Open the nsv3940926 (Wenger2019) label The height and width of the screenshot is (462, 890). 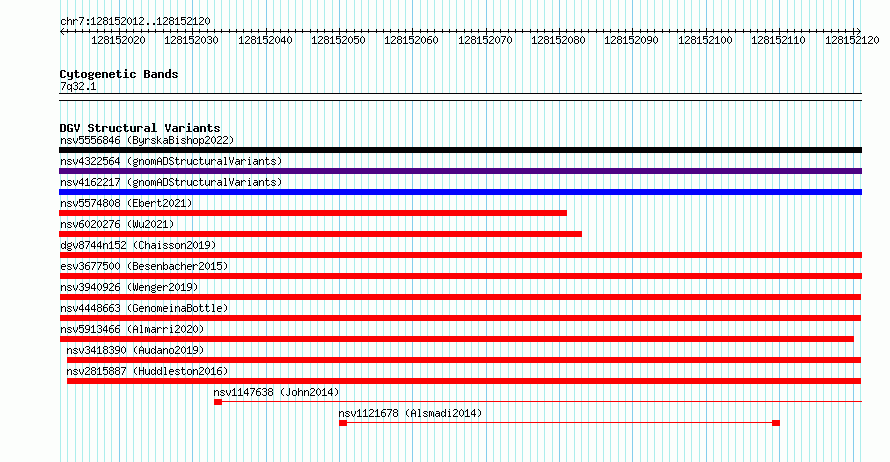[x=129, y=287]
